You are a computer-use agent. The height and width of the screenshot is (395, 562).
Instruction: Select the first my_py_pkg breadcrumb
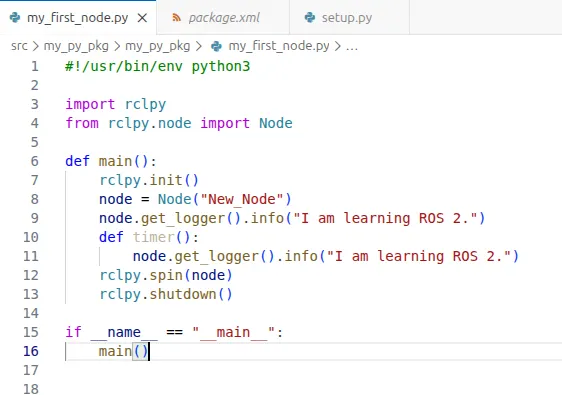click(76, 46)
